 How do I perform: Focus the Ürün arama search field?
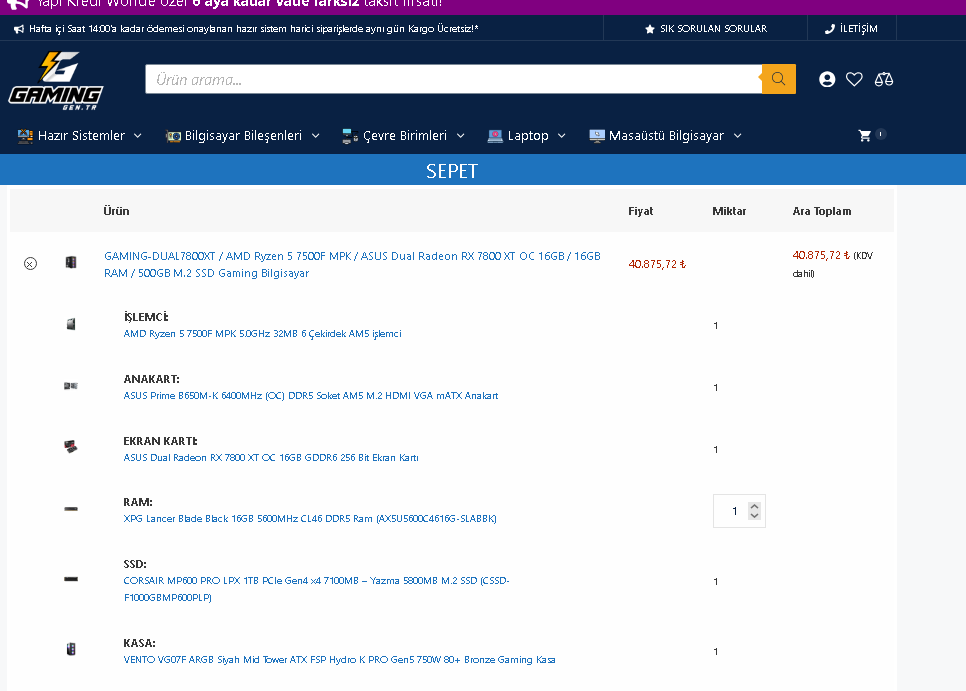tap(453, 79)
